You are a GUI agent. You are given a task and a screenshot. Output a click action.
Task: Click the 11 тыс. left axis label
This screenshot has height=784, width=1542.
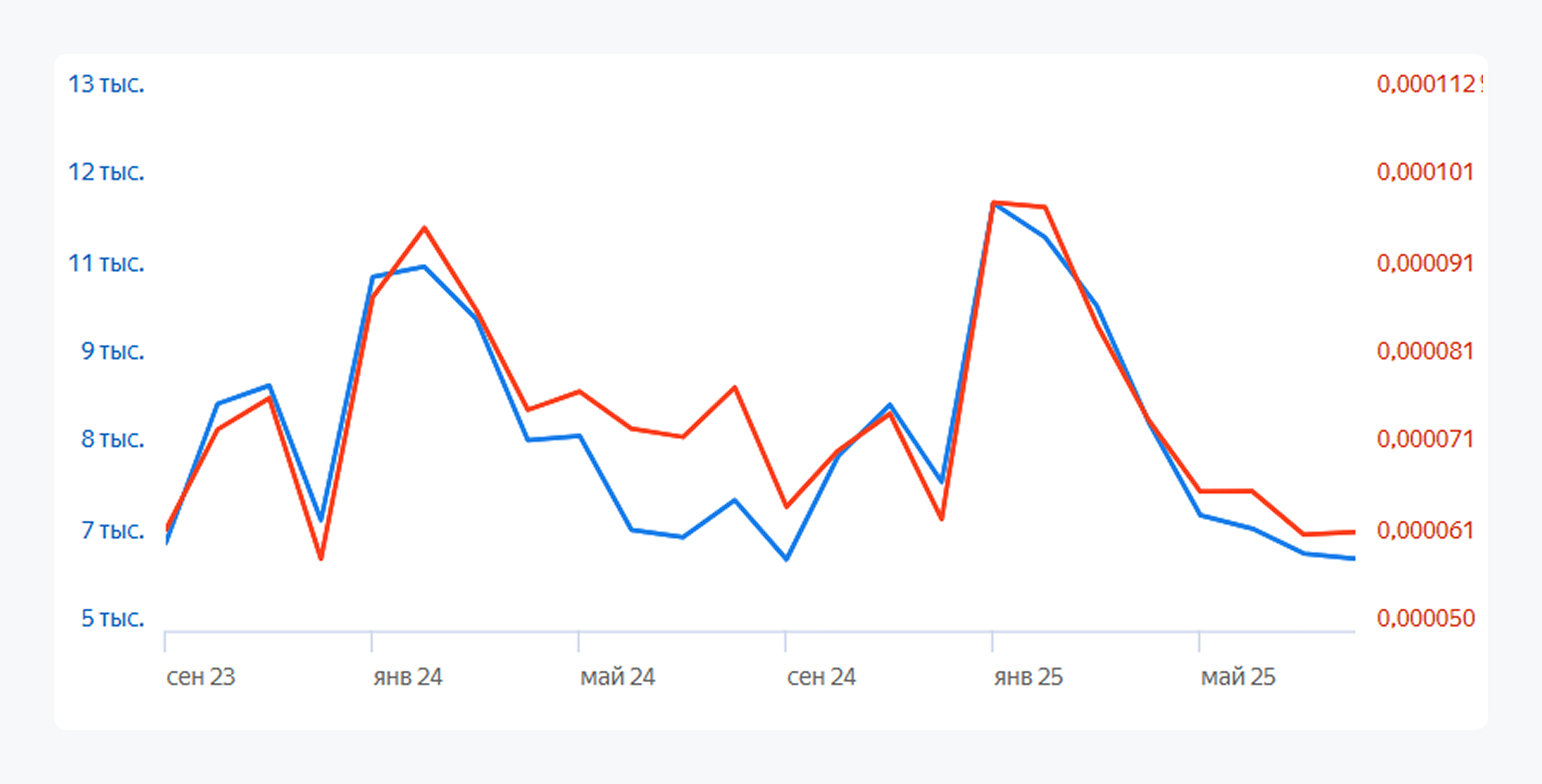[x=106, y=263]
